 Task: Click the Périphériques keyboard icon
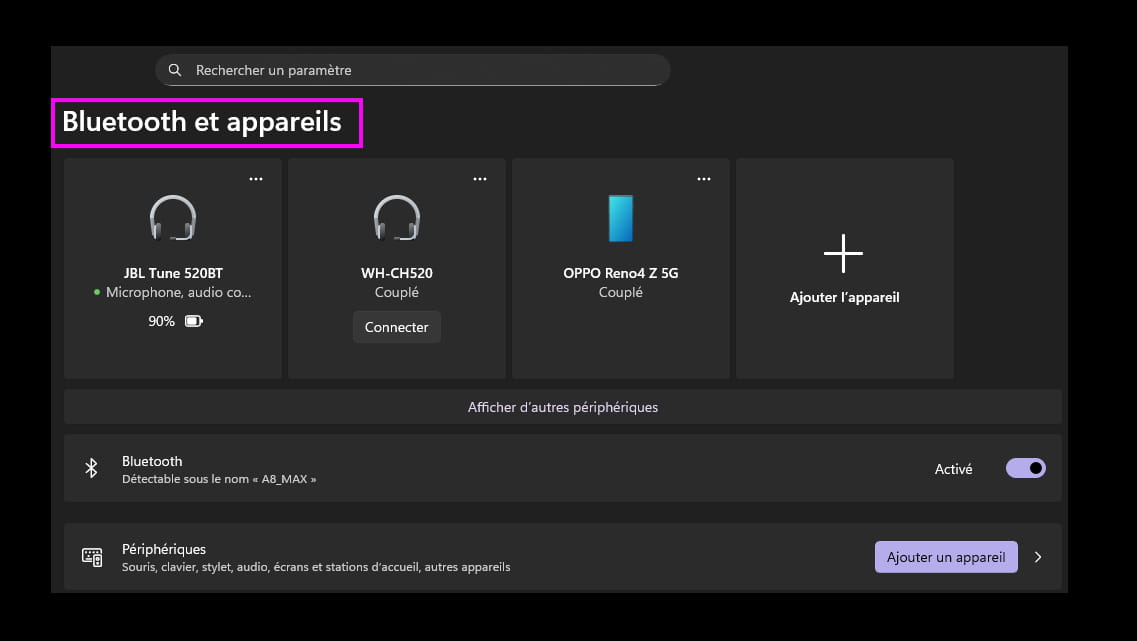92,557
